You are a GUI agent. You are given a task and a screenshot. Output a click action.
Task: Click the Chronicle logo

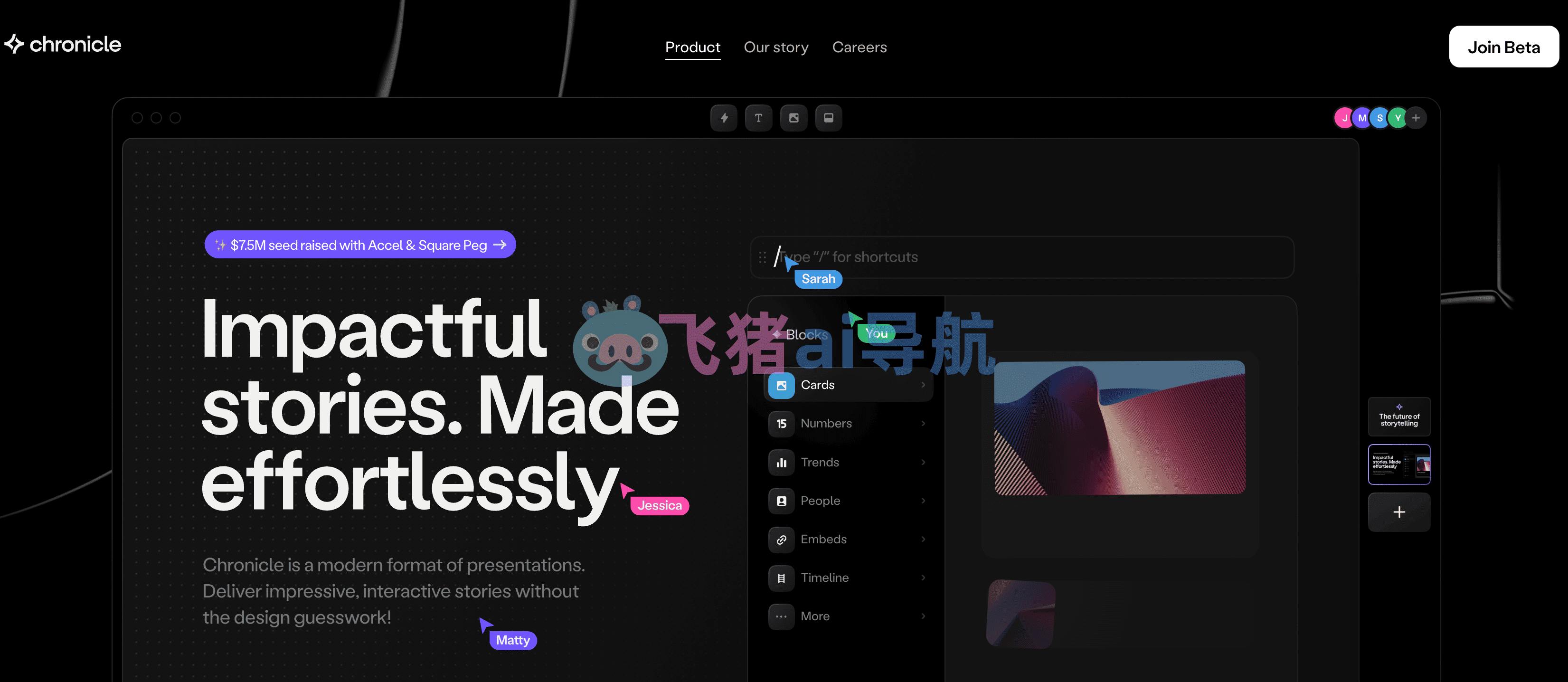point(63,45)
